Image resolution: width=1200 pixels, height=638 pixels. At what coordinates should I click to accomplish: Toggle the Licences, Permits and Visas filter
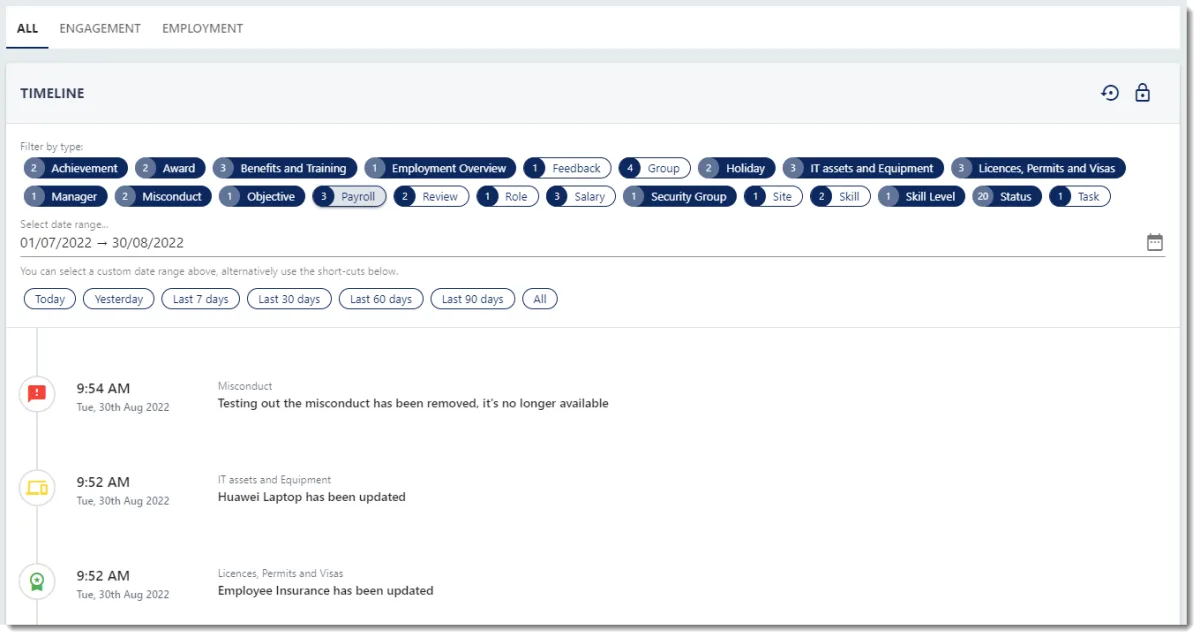click(1038, 168)
